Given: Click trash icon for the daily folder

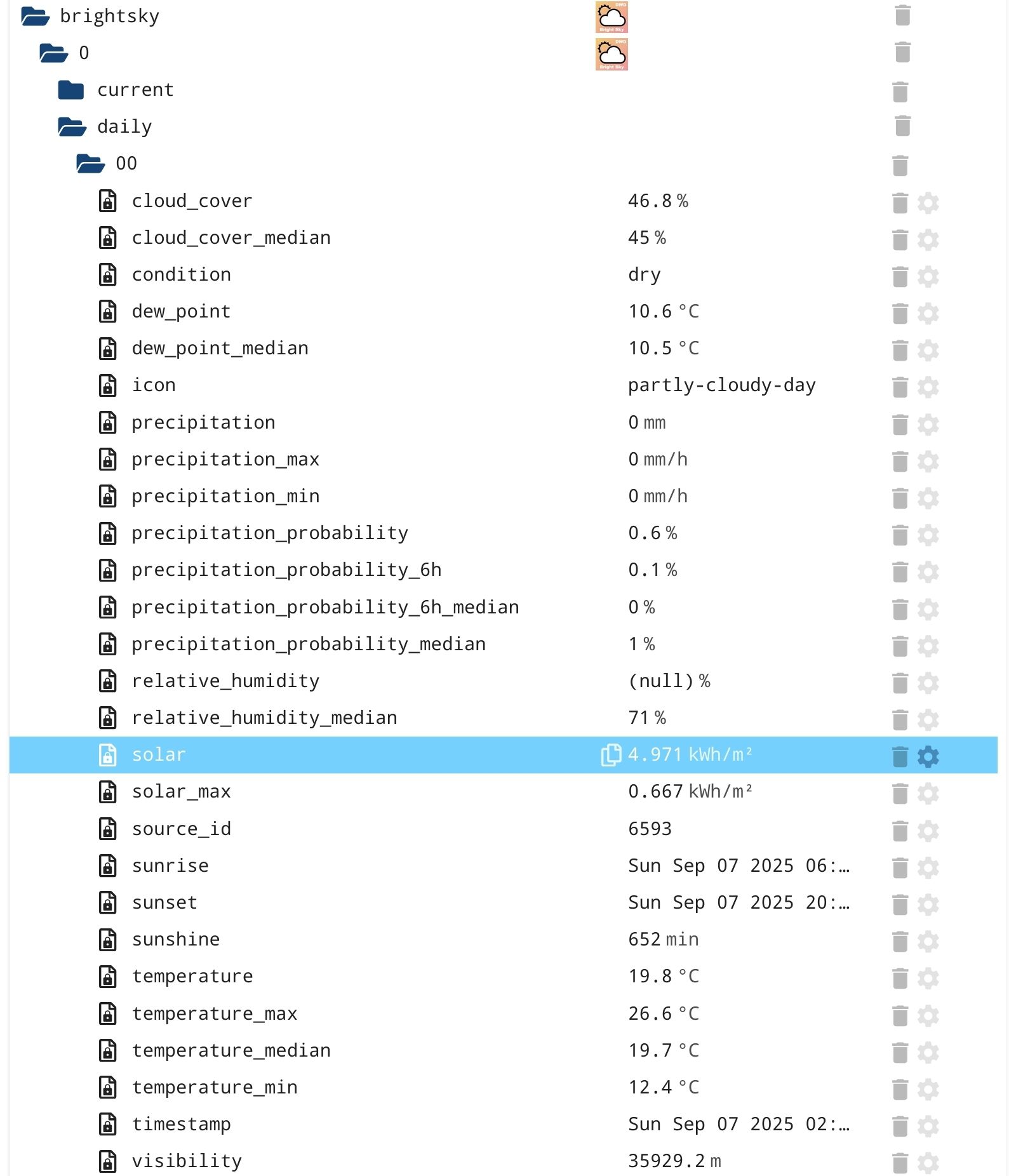Looking at the screenshot, I should pyautogui.click(x=902, y=126).
